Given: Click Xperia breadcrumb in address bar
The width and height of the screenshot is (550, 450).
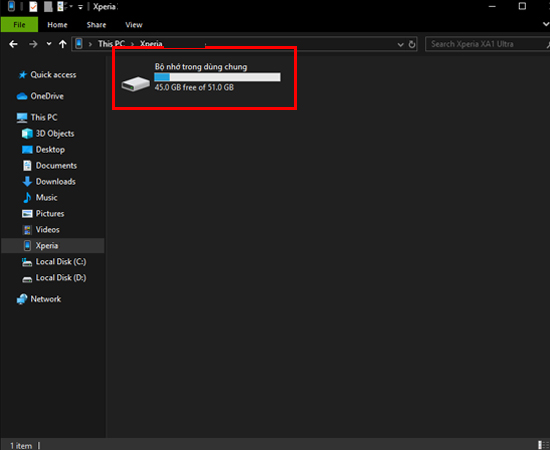Looking at the screenshot, I should [151, 44].
